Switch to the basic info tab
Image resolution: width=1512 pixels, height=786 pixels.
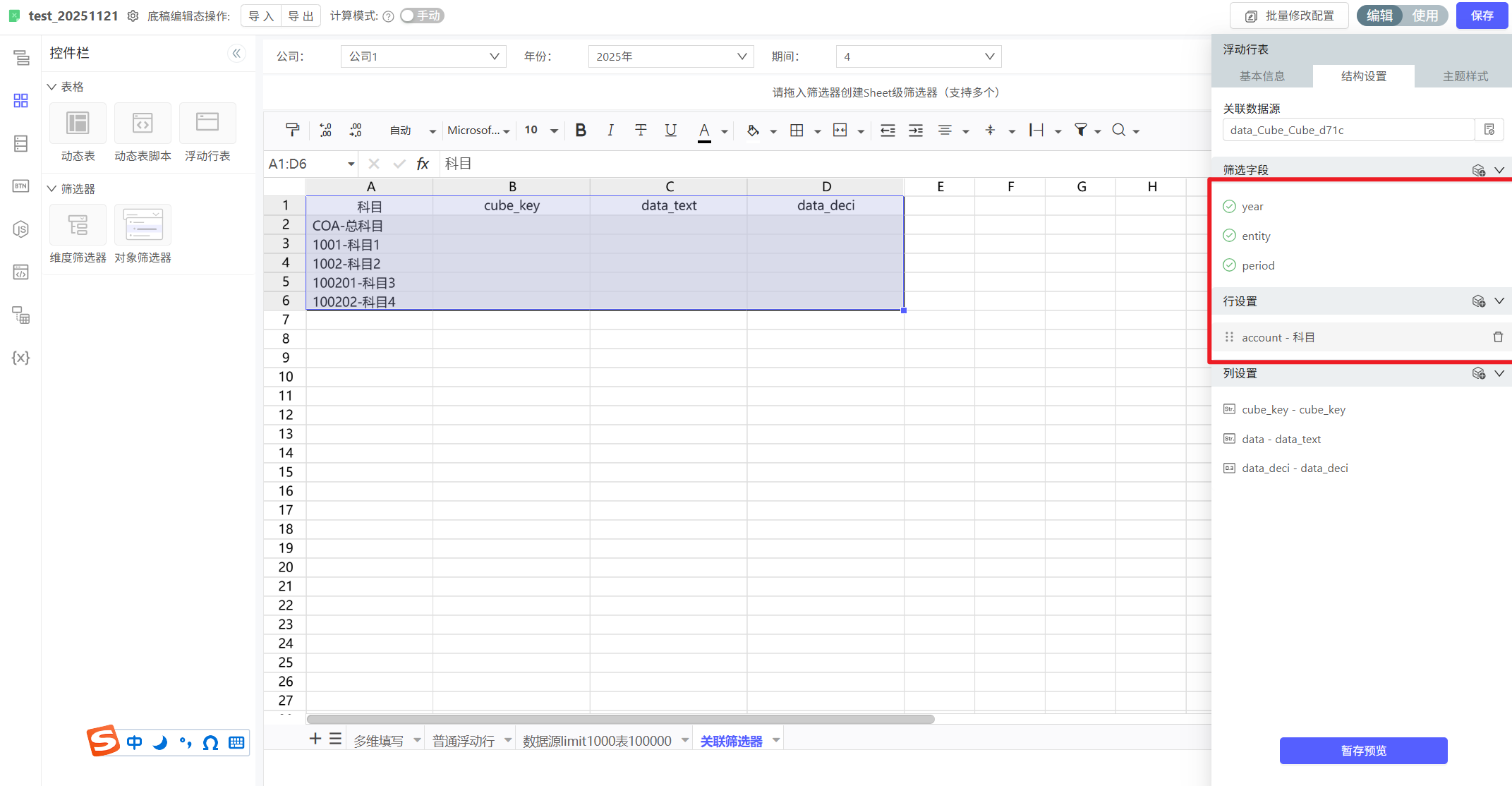(1262, 76)
